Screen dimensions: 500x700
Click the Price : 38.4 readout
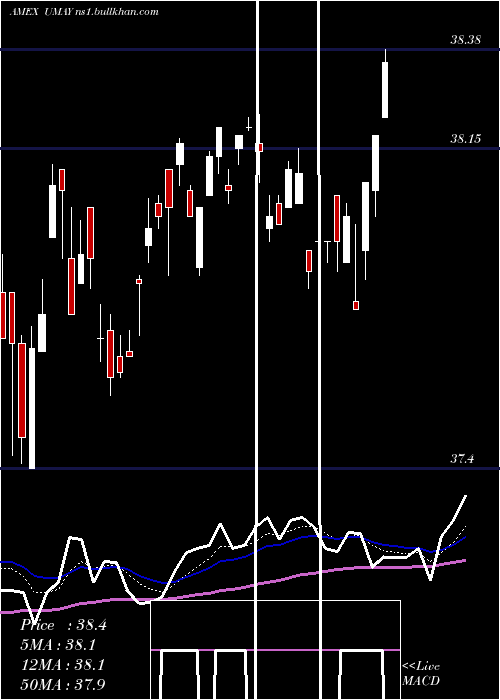pyautogui.click(x=63, y=625)
